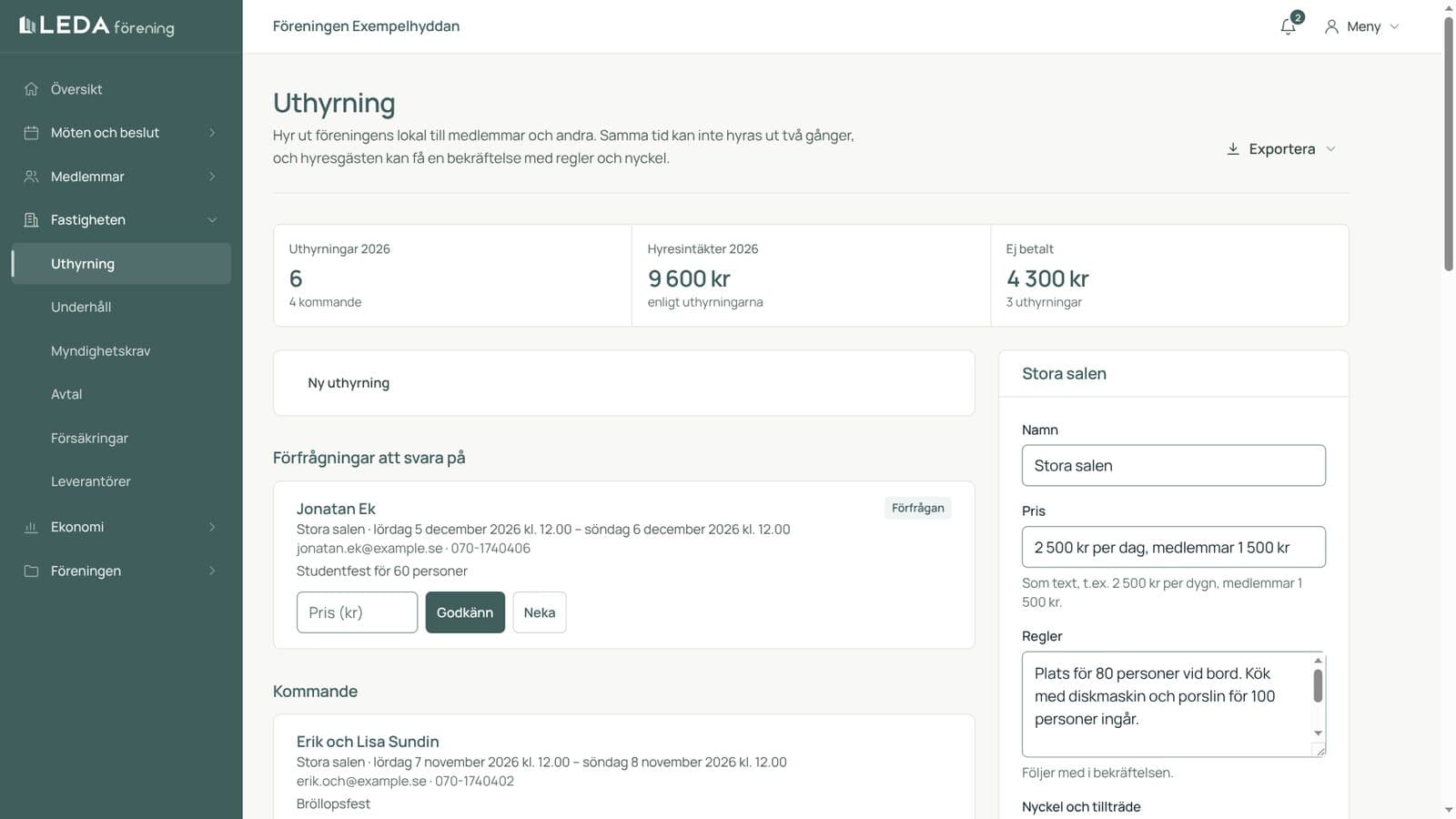Viewport: 1456px width, 819px height.
Task: Click the Regler textarea scroll down arrow
Action: [1318, 733]
